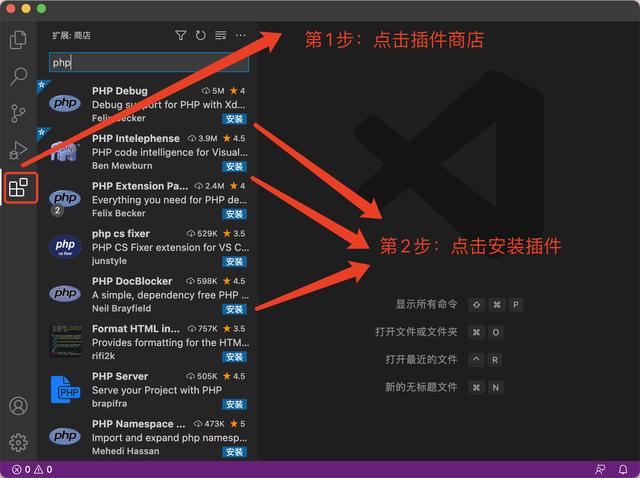Install the PHP Server extension
Screen dimensions: 640x478
coord(234,404)
